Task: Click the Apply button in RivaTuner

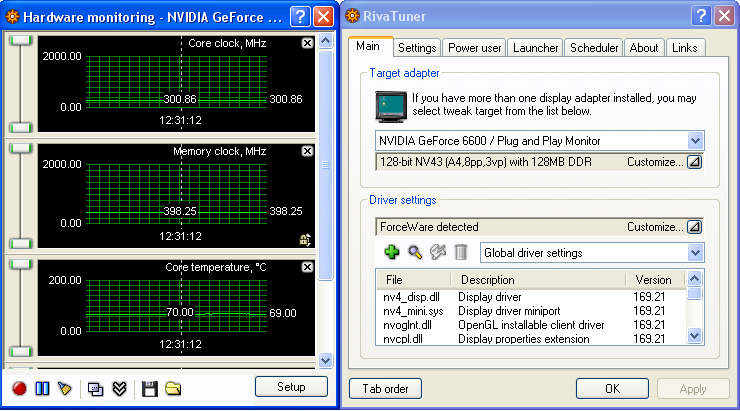Action: [693, 389]
